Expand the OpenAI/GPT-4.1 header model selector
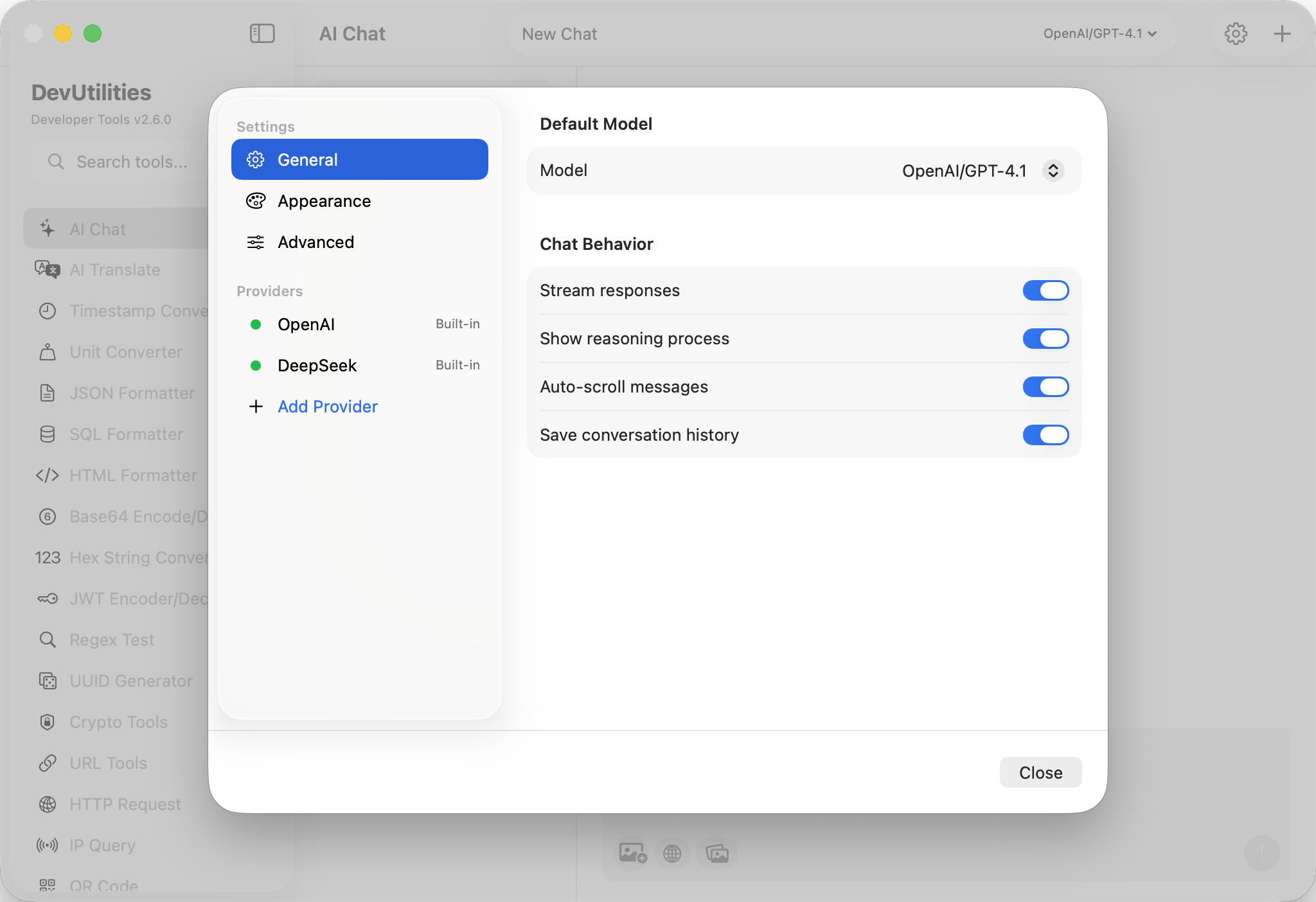This screenshot has width=1316, height=902. point(1099,33)
